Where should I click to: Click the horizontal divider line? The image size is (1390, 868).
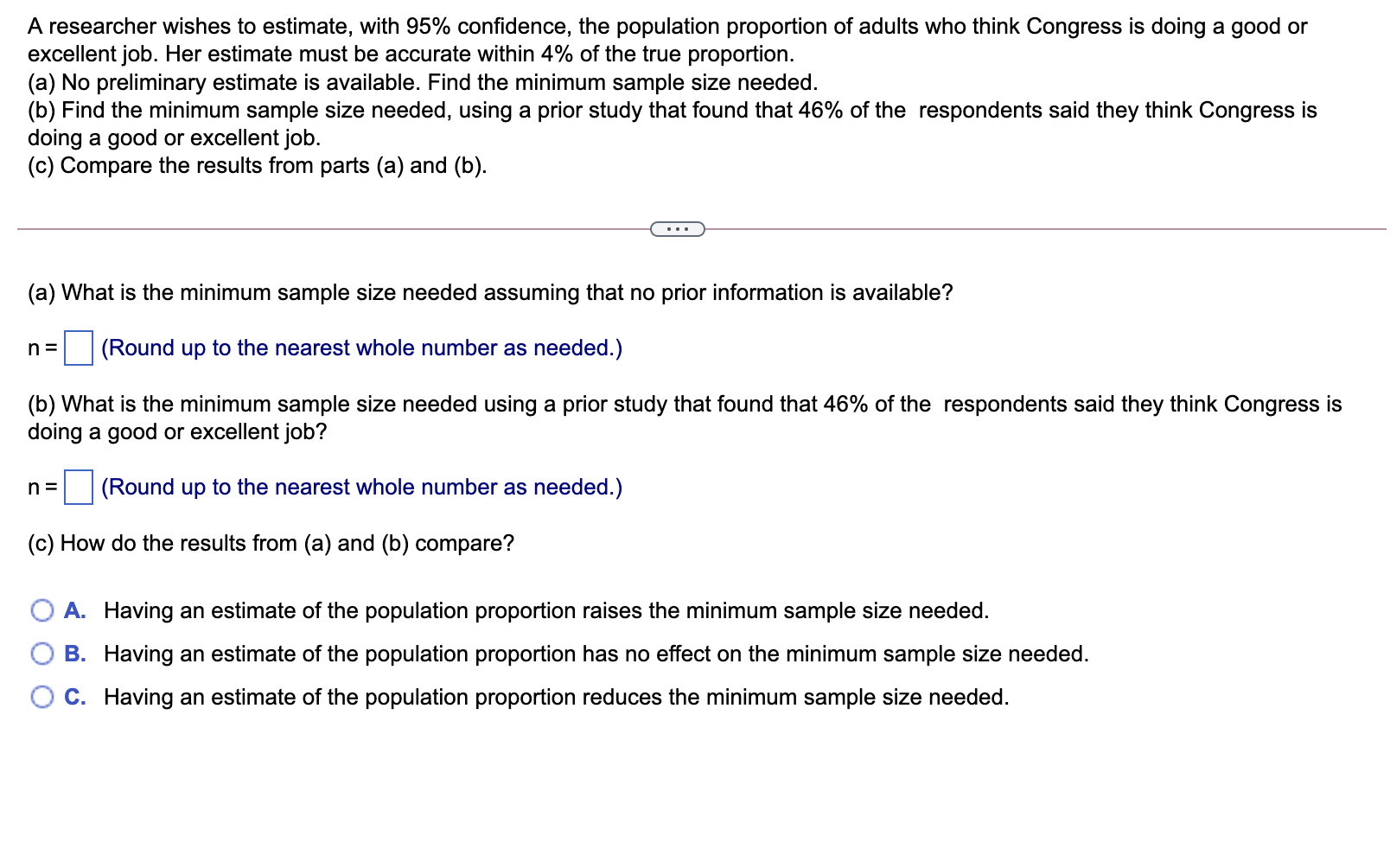click(346, 228)
